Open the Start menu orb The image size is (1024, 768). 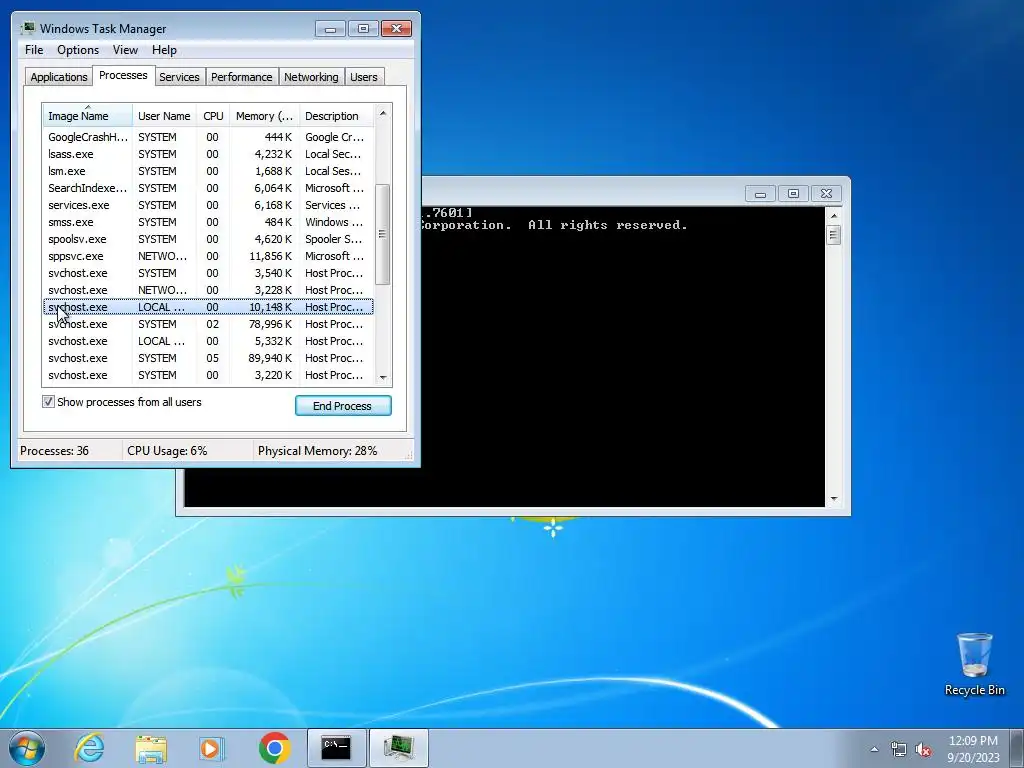pyautogui.click(x=27, y=748)
